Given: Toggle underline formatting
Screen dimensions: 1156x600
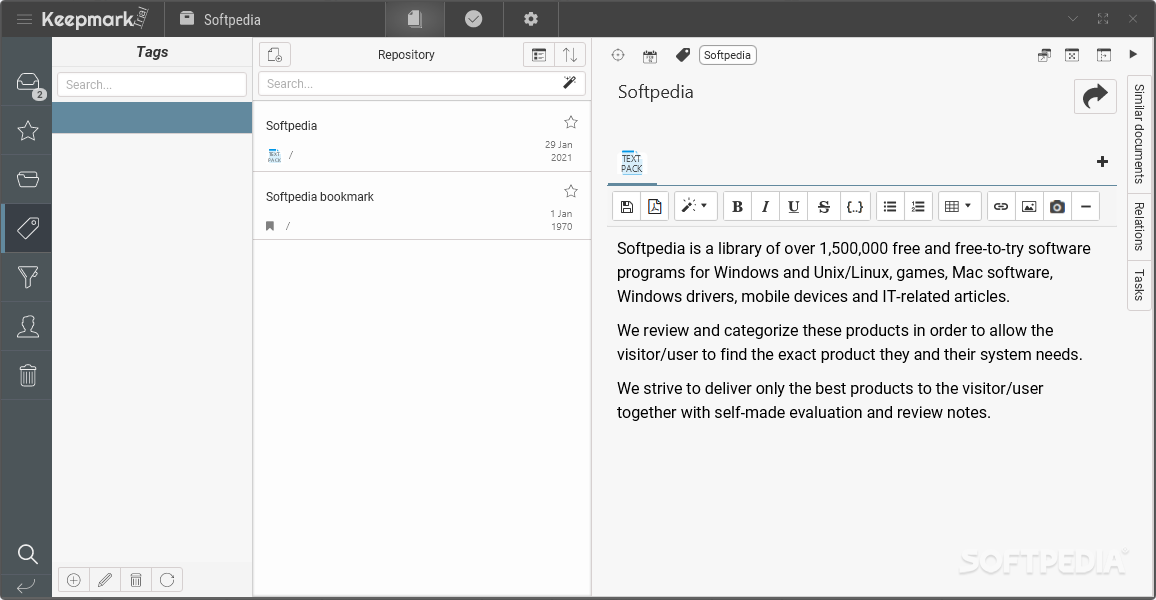Looking at the screenshot, I should [793, 206].
